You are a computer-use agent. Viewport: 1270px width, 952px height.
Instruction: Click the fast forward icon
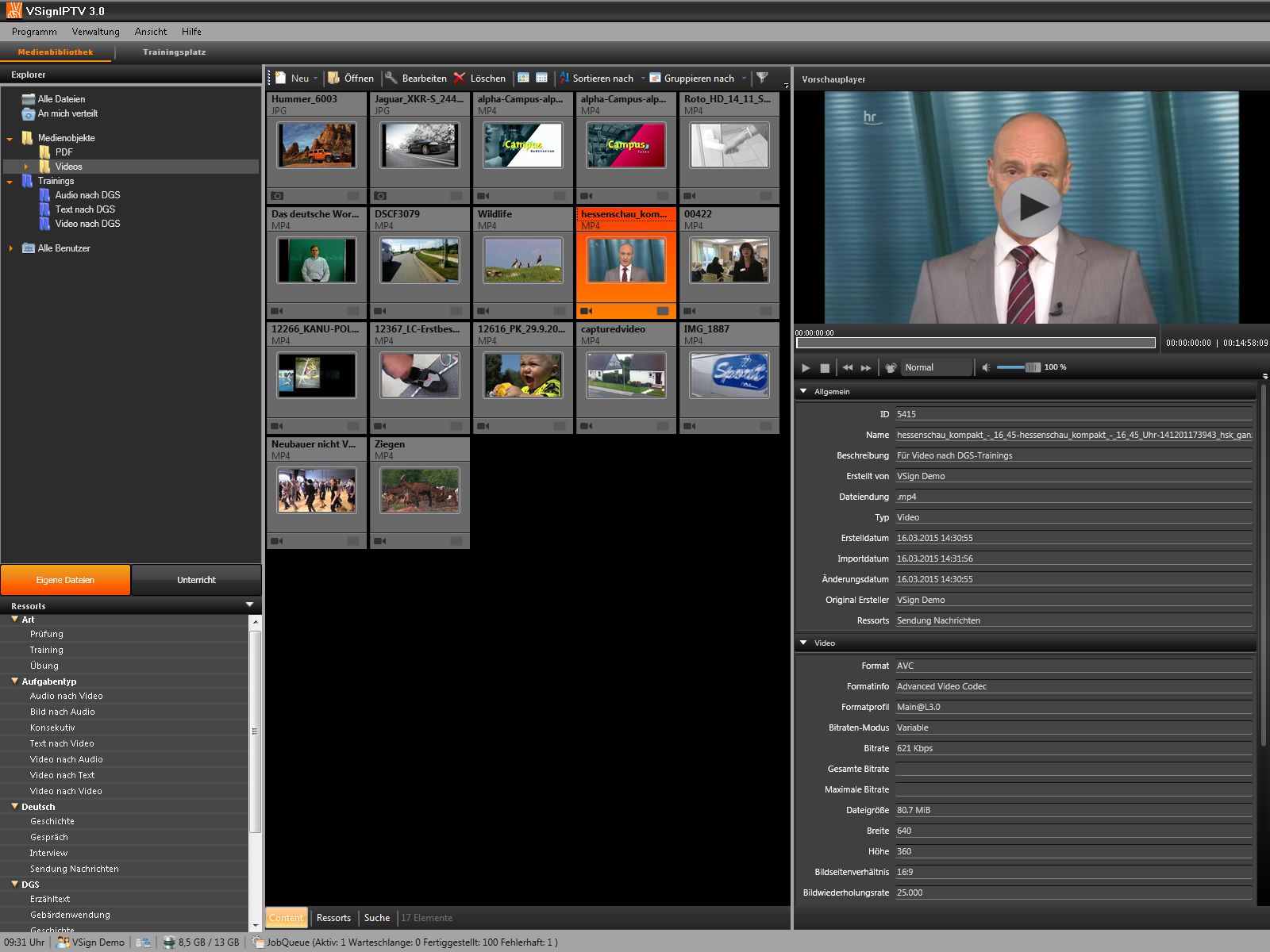pos(866,367)
